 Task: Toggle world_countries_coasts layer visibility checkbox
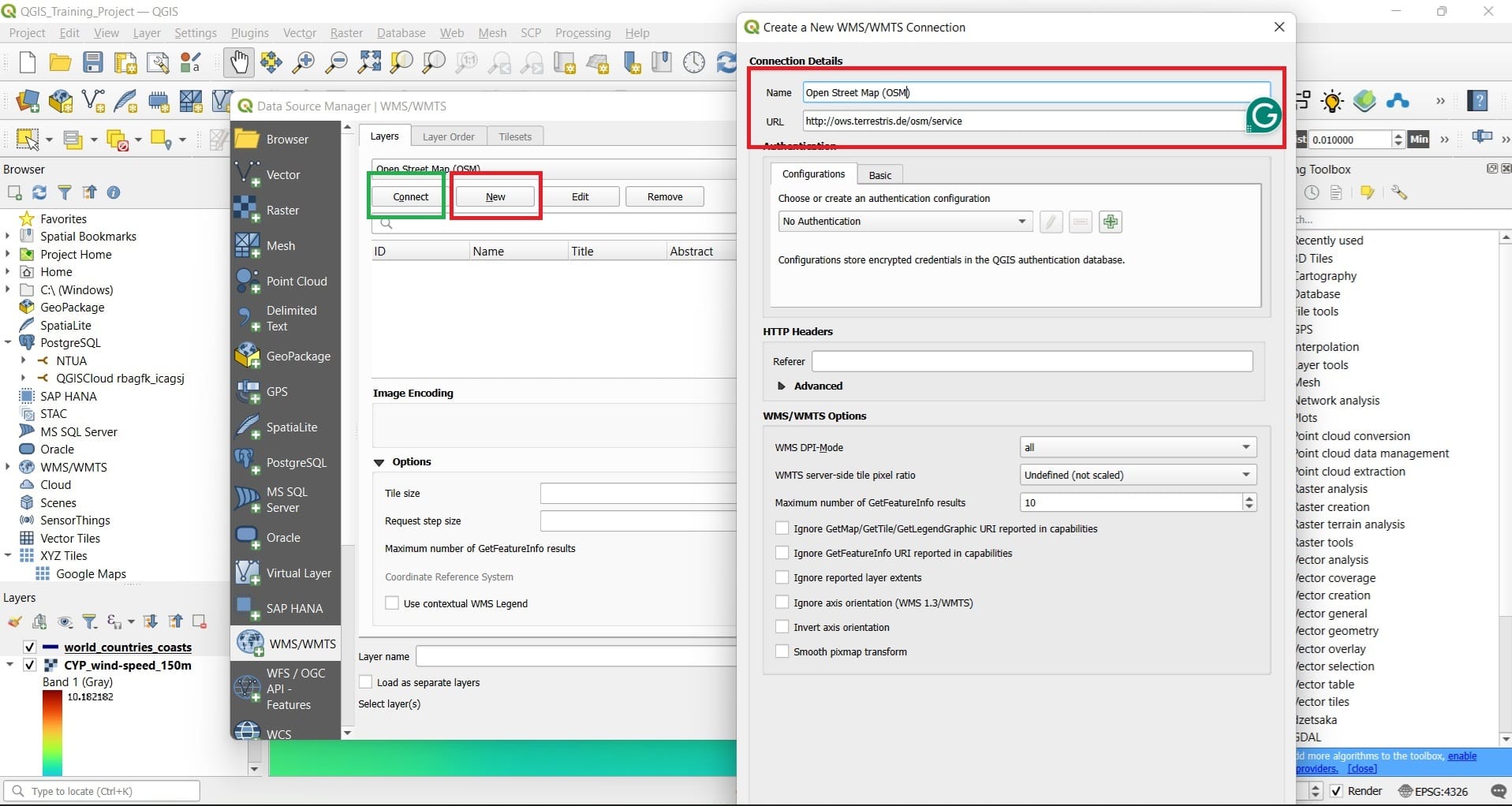click(x=29, y=647)
